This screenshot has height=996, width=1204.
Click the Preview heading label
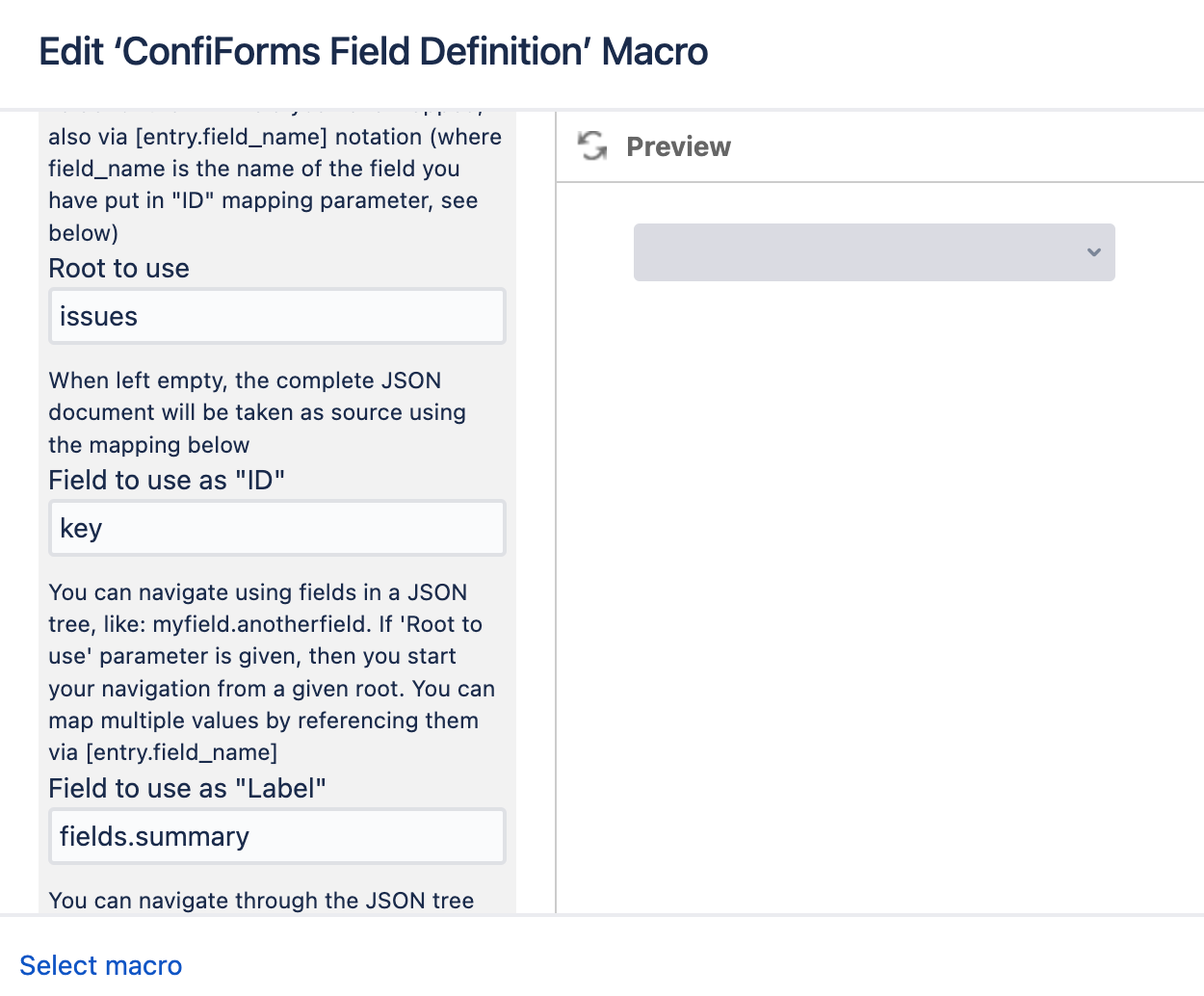click(678, 146)
